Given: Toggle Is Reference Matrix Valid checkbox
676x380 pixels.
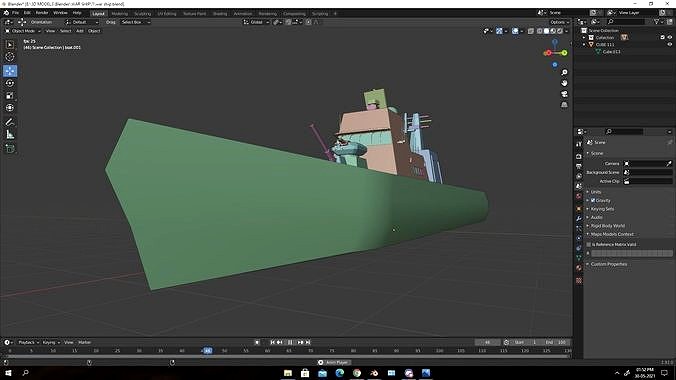Looking at the screenshot, I should [x=589, y=245].
